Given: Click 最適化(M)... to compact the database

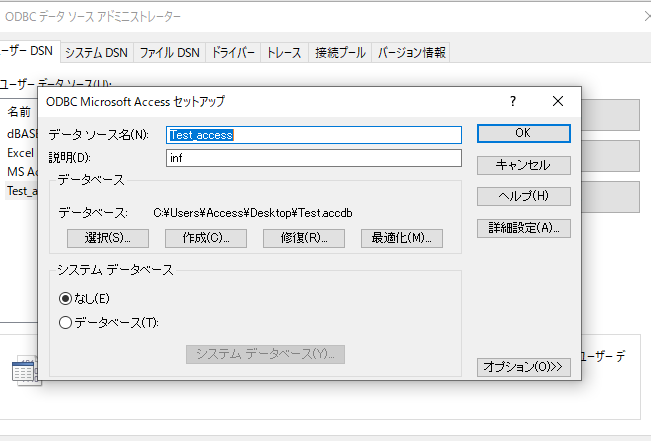Looking at the screenshot, I should (x=402, y=238).
